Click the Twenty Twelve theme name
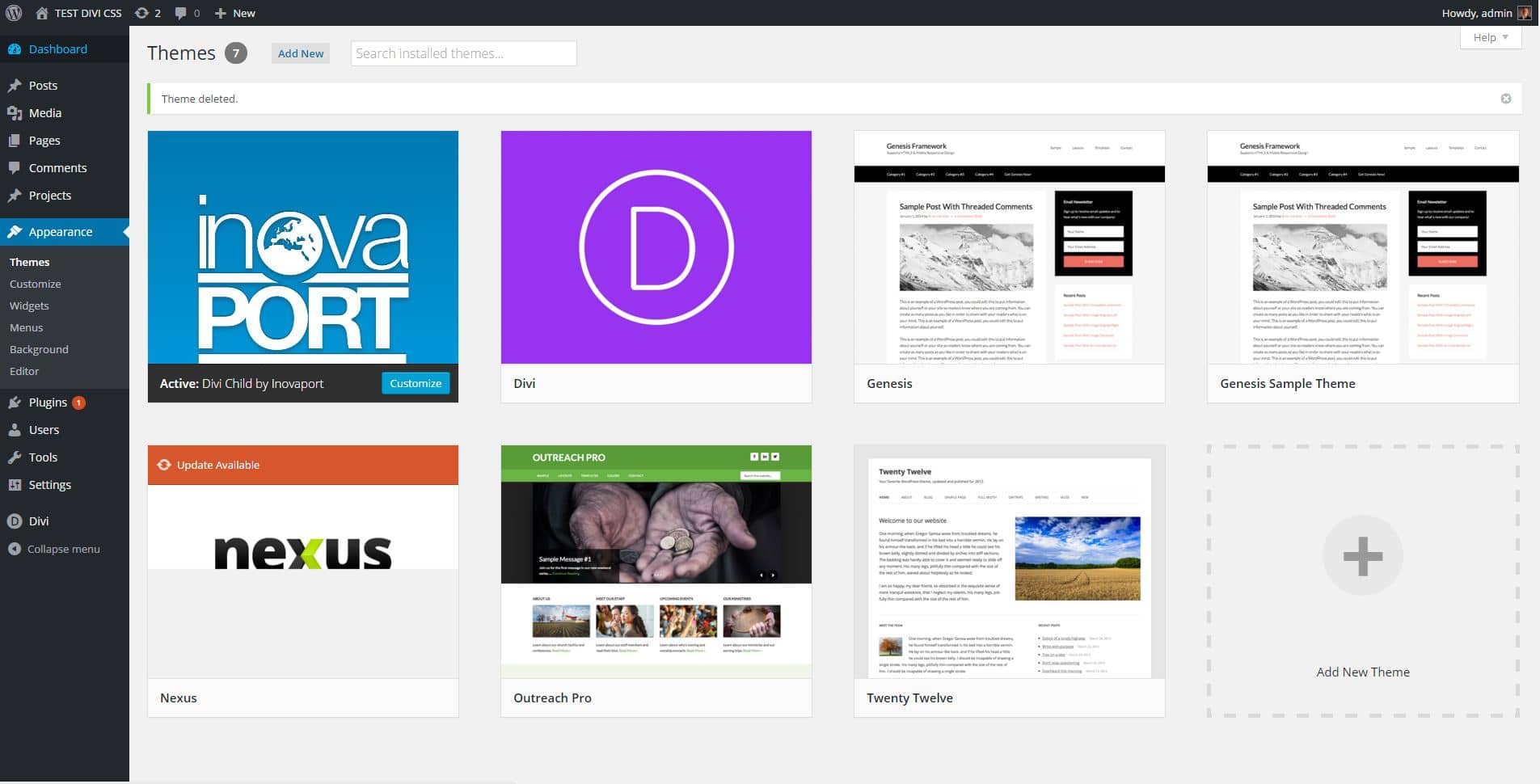 [909, 698]
